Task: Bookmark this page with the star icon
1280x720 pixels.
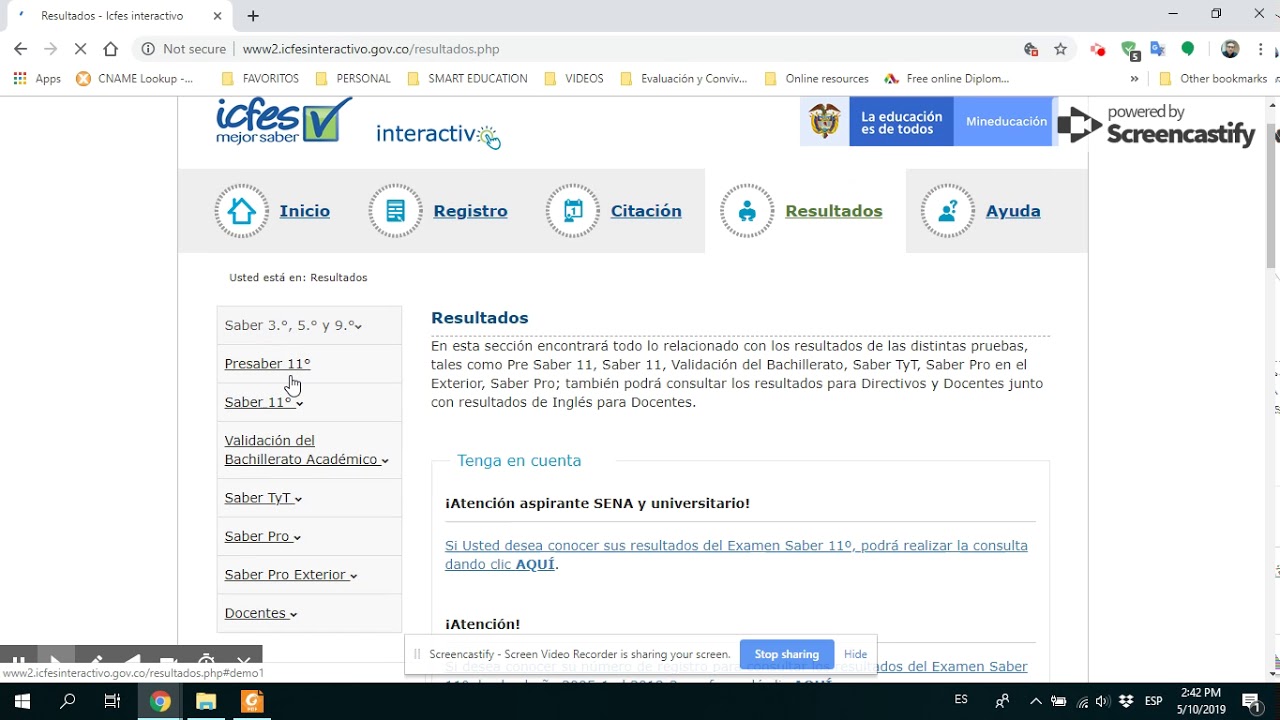Action: click(1061, 49)
